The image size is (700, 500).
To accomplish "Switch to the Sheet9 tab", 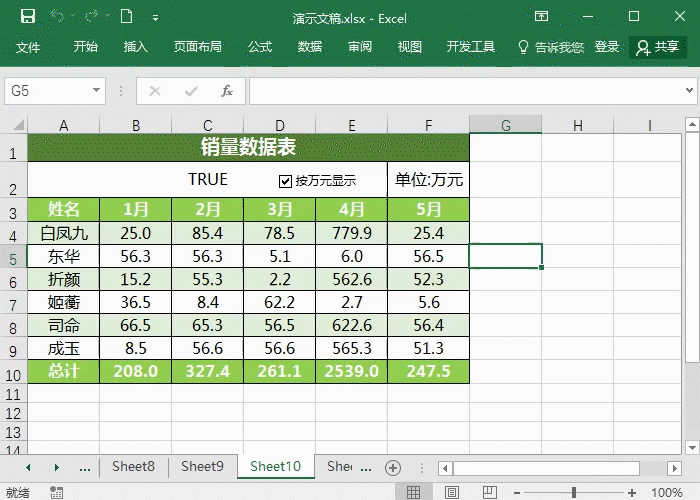I will click(x=202, y=466).
